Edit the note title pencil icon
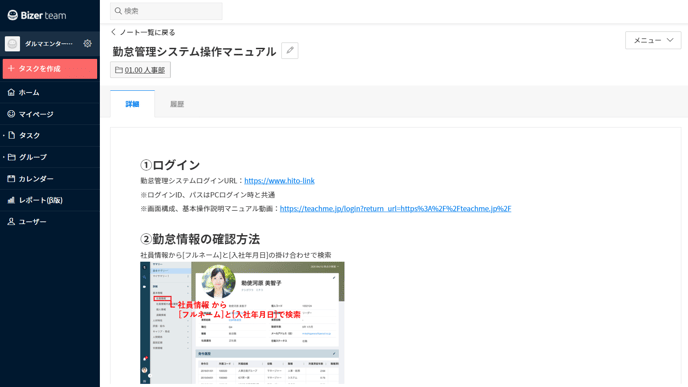Screen dimensions: 688x387 [290, 50]
